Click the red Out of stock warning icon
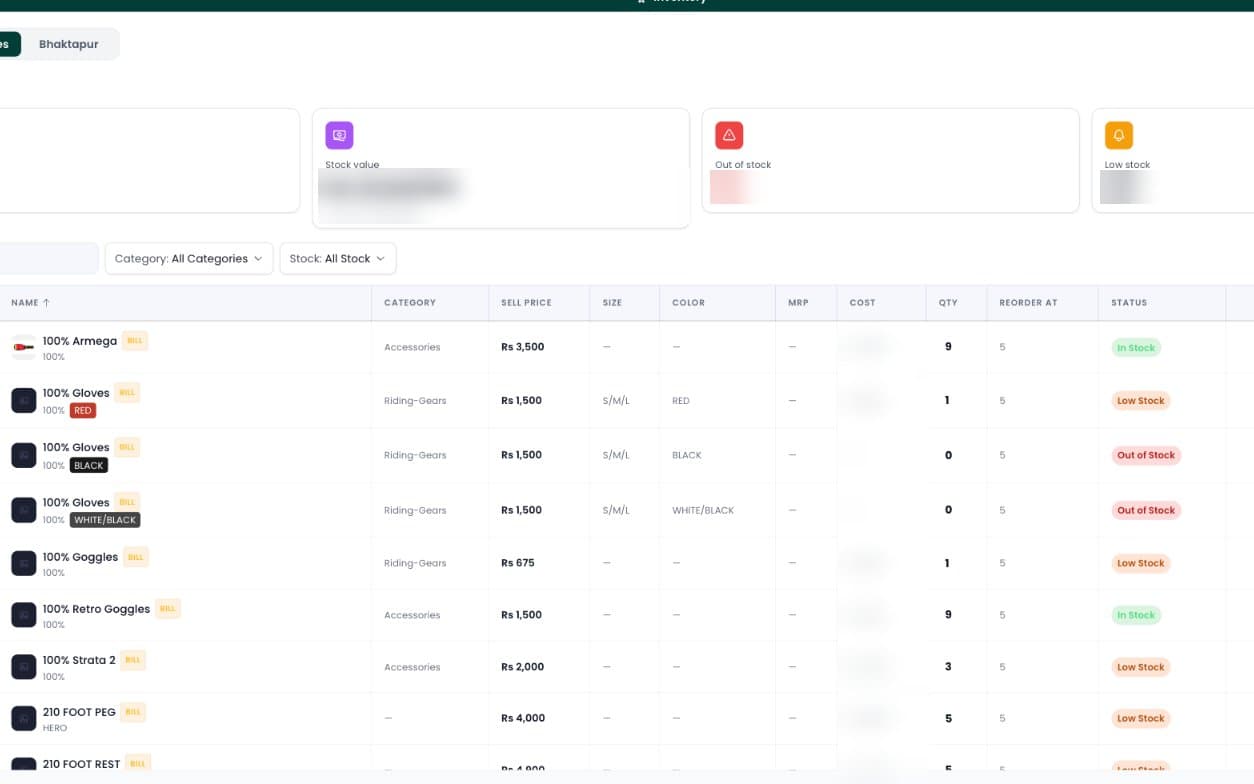This screenshot has width=1254, height=784. pos(729,135)
